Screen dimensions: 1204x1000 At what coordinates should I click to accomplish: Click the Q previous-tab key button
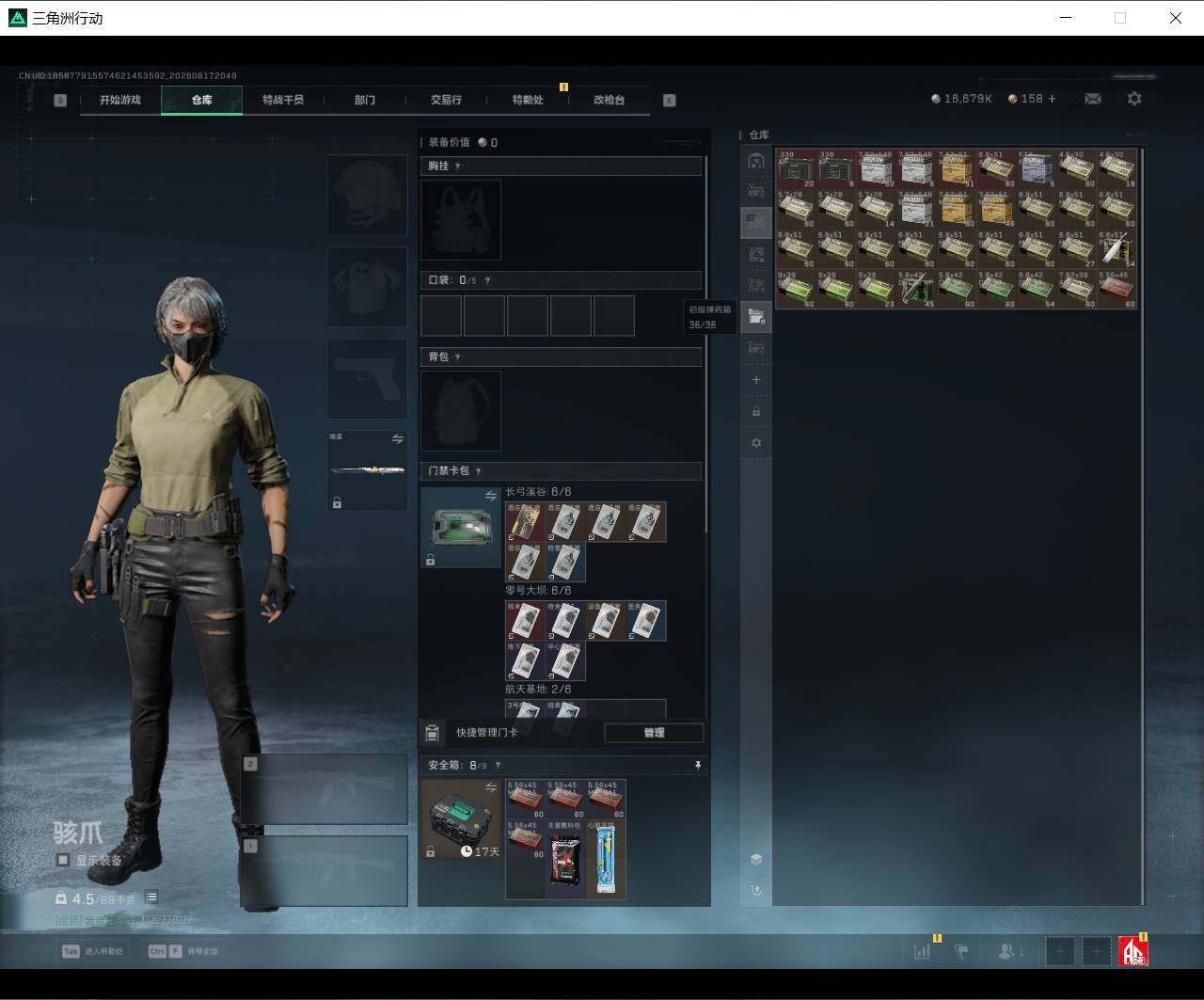[x=60, y=100]
